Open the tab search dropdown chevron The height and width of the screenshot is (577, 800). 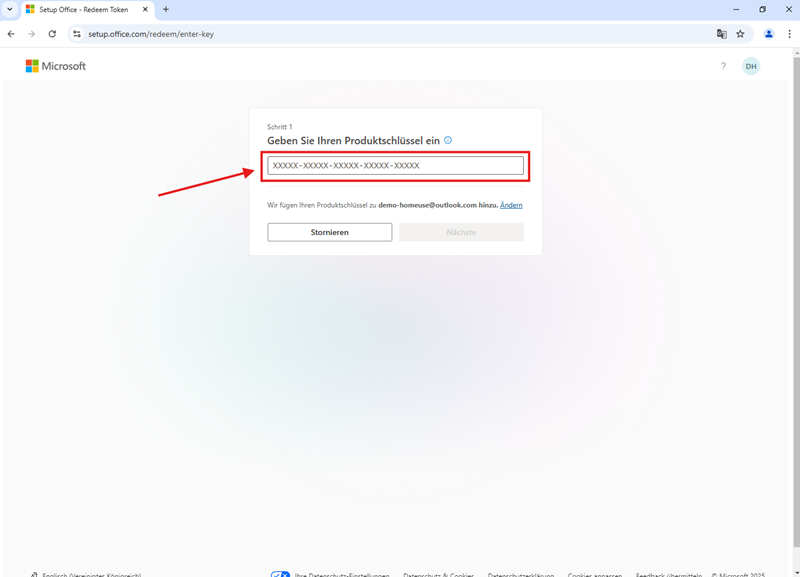tap(10, 9)
